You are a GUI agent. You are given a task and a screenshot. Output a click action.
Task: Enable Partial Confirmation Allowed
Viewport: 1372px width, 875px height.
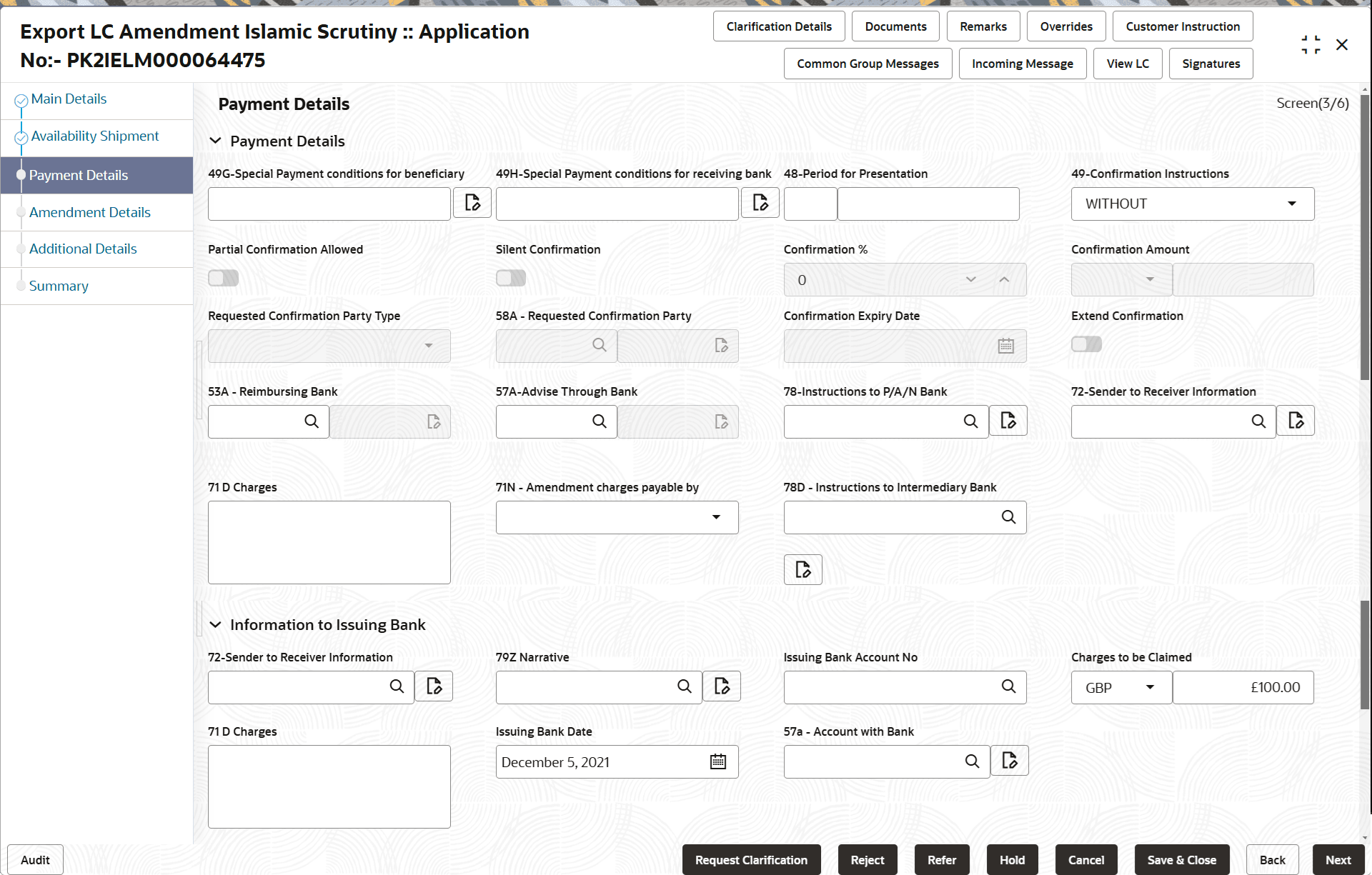pyautogui.click(x=223, y=278)
